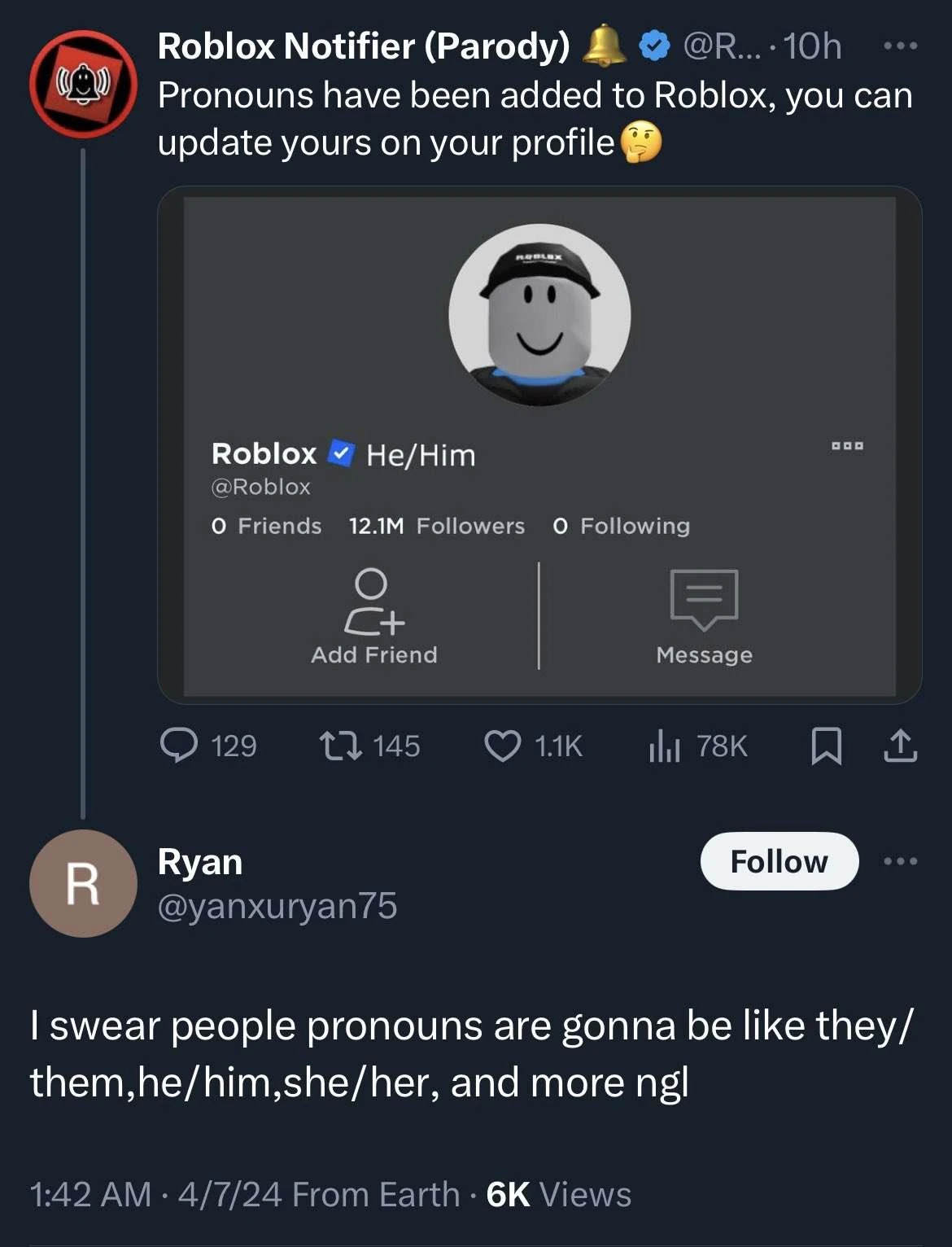
Task: Click the verified badge next to Roblox
Action: (340, 455)
